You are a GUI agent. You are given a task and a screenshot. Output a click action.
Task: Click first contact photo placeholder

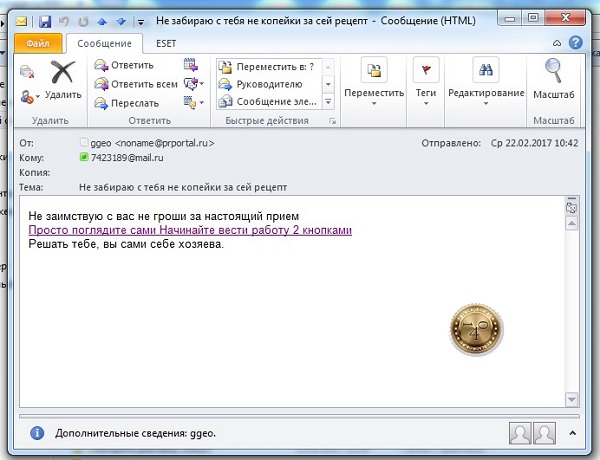520,433
